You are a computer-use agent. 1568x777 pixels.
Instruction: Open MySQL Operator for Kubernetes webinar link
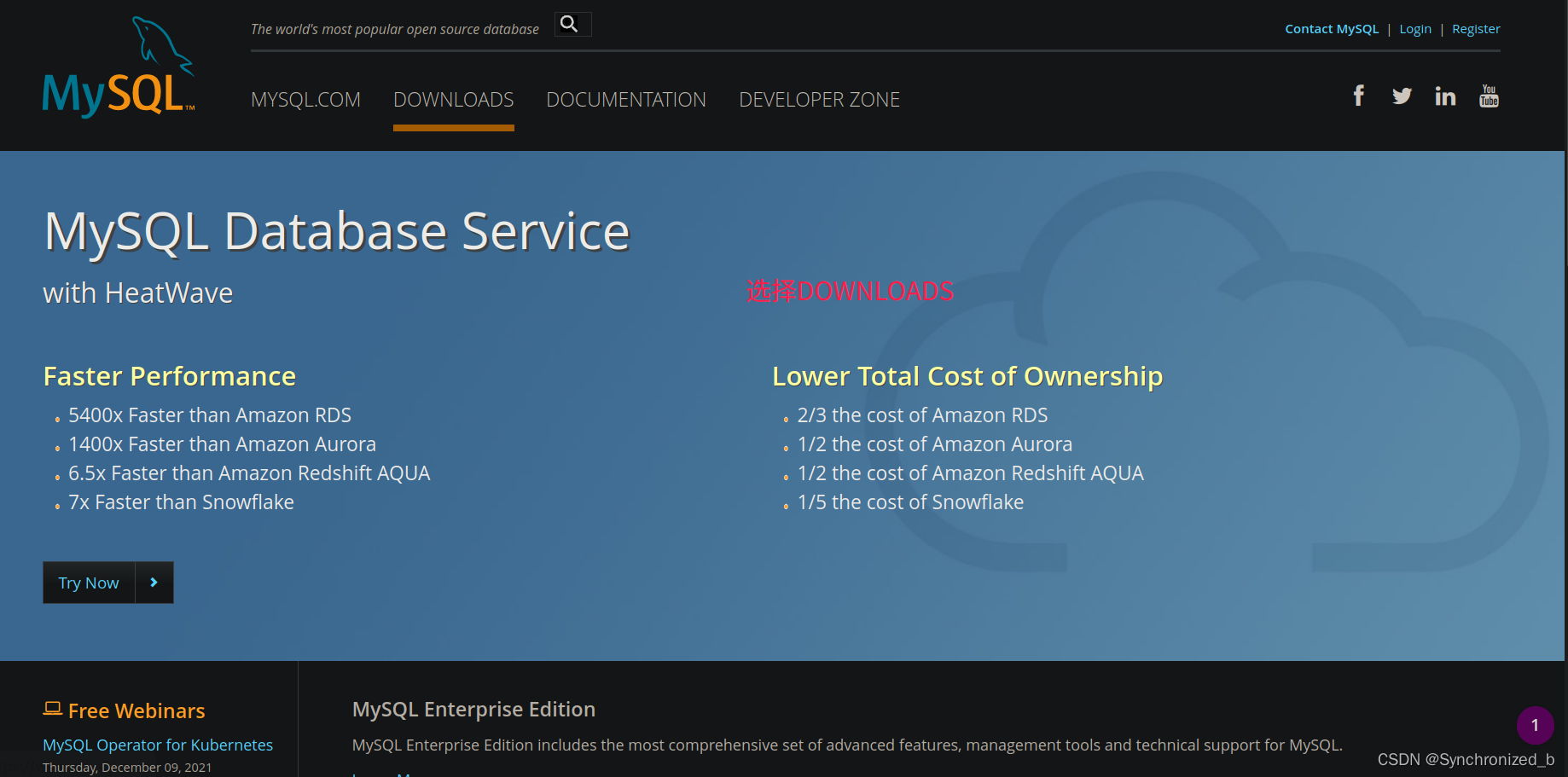(158, 745)
